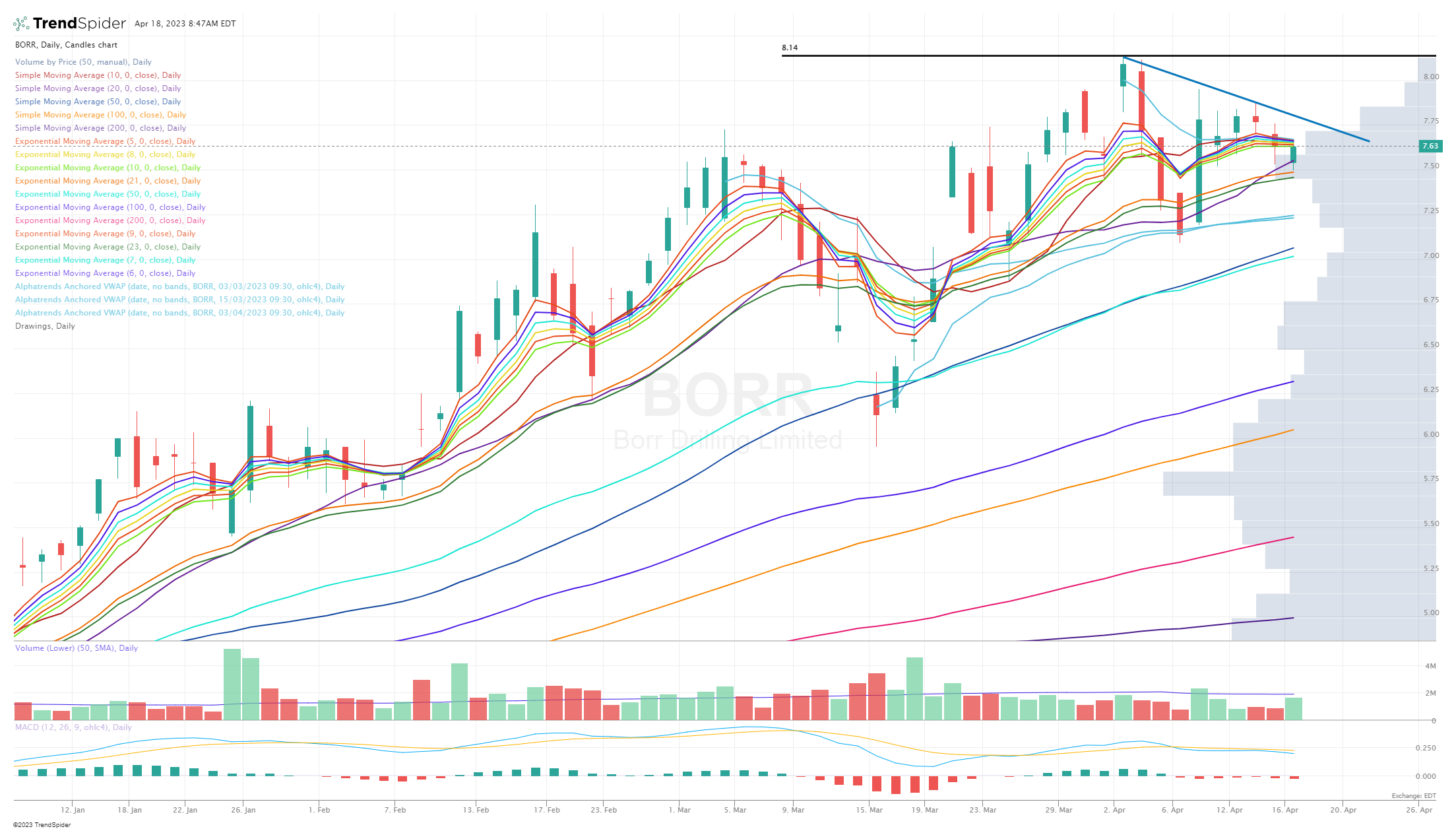Screen dimensions: 1456x831
Task: Select 'Simple Moving Average (10, 0, close)' legend
Action: click(98, 75)
